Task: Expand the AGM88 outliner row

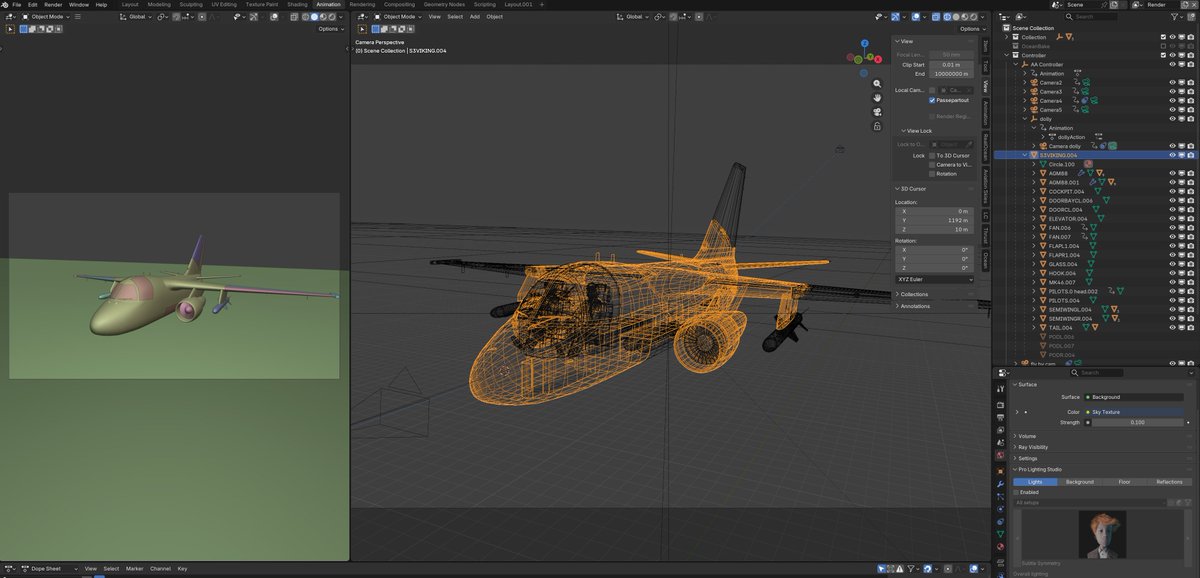Action: coord(1033,173)
